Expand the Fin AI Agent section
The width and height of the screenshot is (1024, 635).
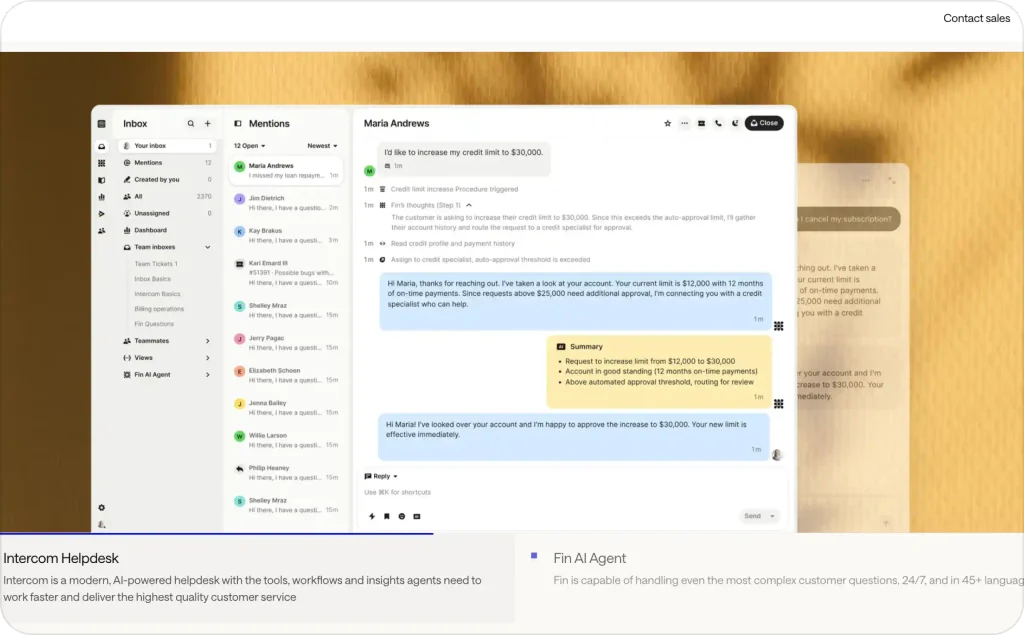[x=208, y=375]
